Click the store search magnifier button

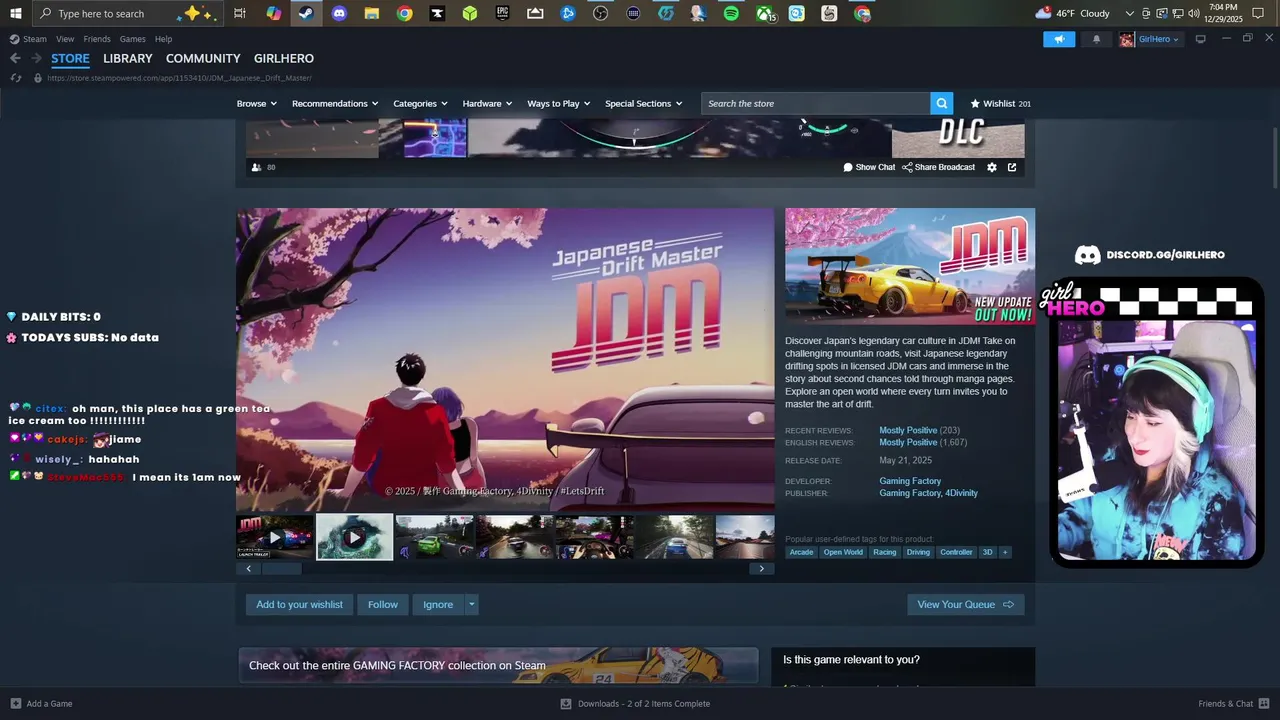941,103
